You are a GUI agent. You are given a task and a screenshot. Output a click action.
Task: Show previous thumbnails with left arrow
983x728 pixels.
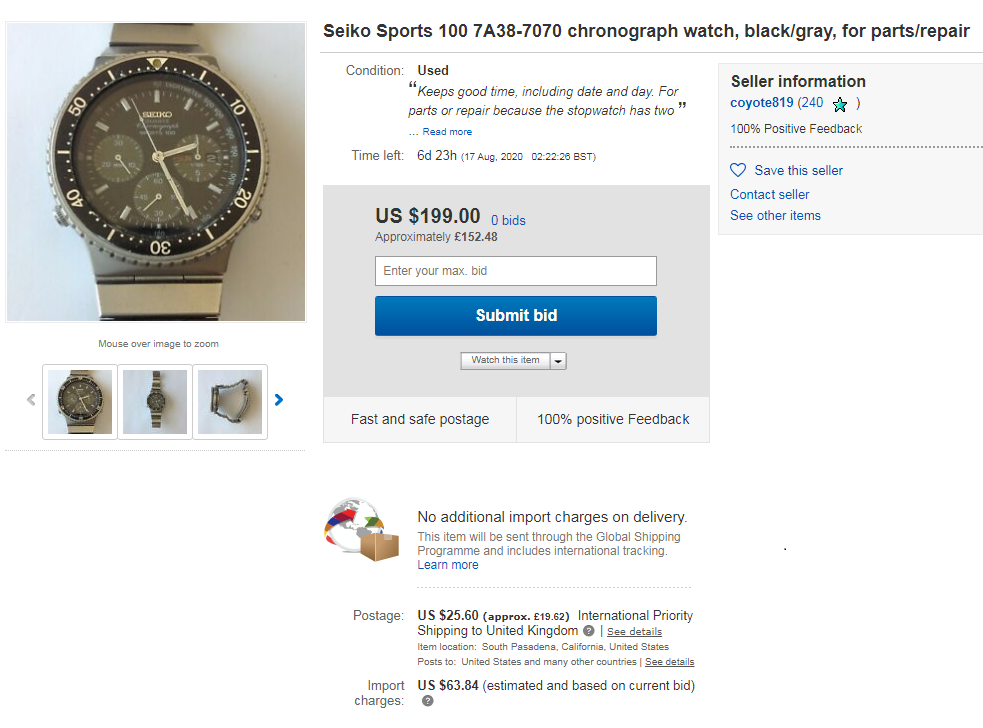pyautogui.click(x=31, y=400)
